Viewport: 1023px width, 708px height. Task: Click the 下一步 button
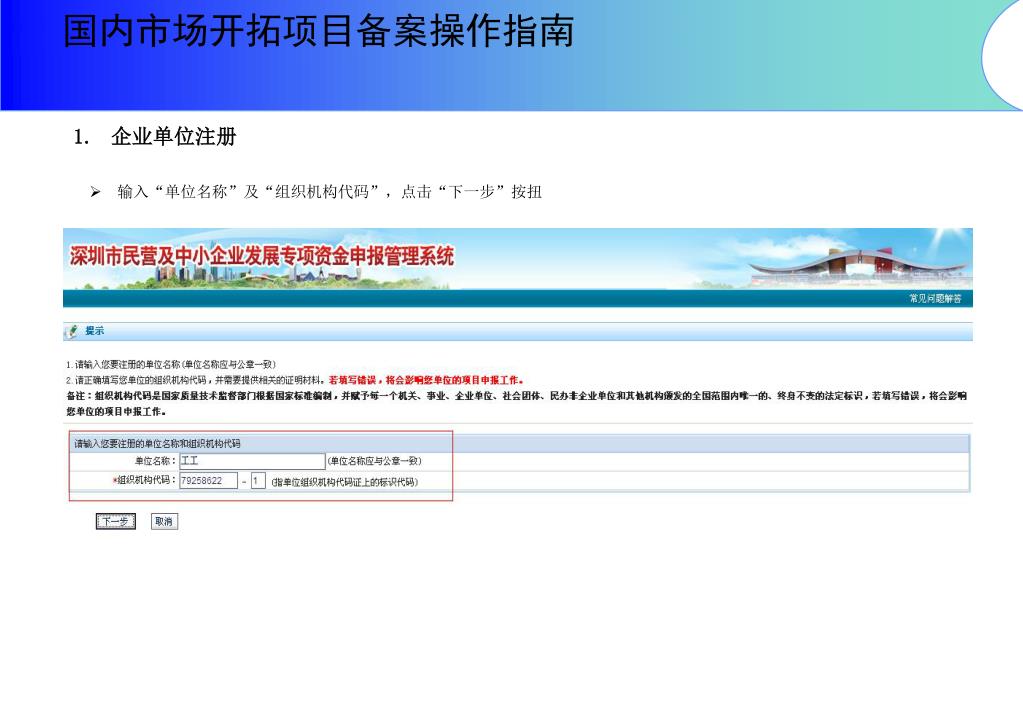[x=115, y=521]
